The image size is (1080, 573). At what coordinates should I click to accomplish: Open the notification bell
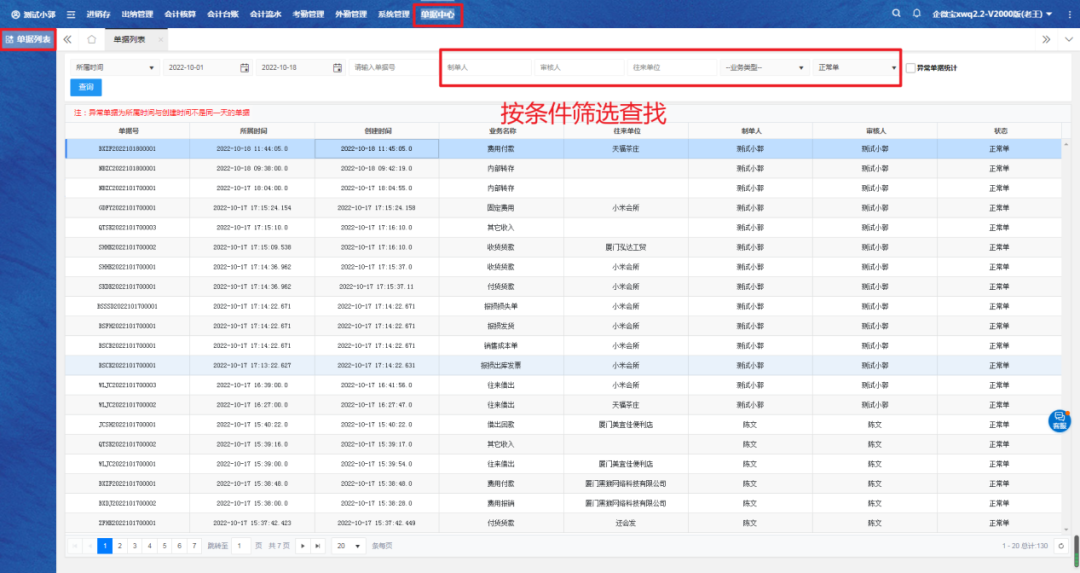coord(917,14)
